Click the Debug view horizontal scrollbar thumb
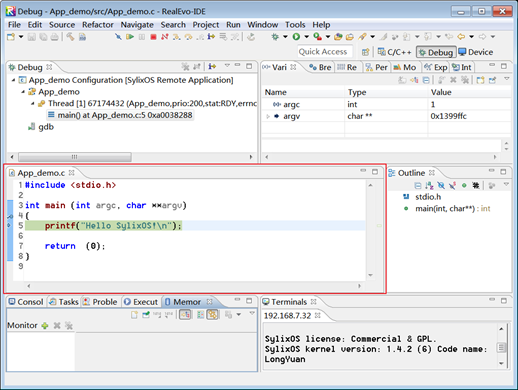The width and height of the screenshot is (518, 390). pyautogui.click(x=75, y=157)
